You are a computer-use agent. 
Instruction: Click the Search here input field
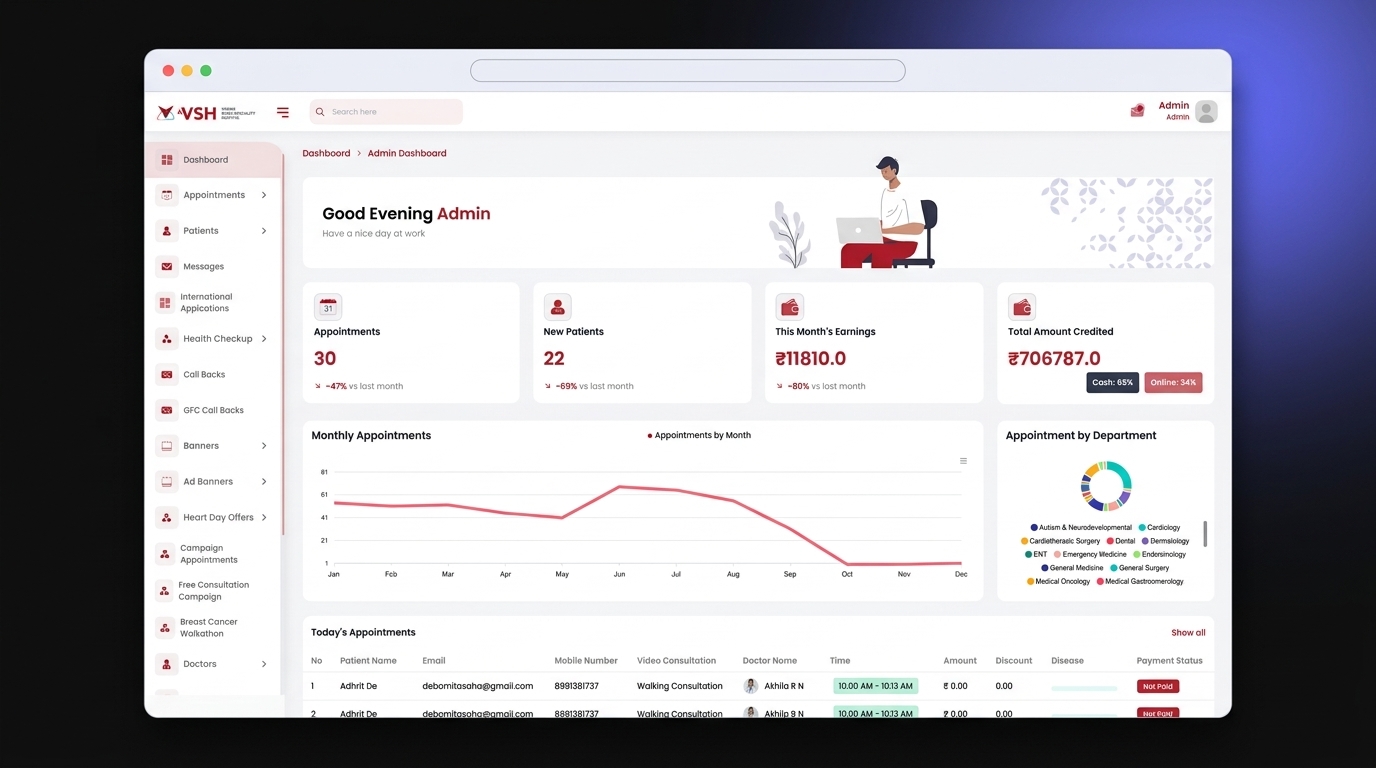pyautogui.click(x=386, y=112)
